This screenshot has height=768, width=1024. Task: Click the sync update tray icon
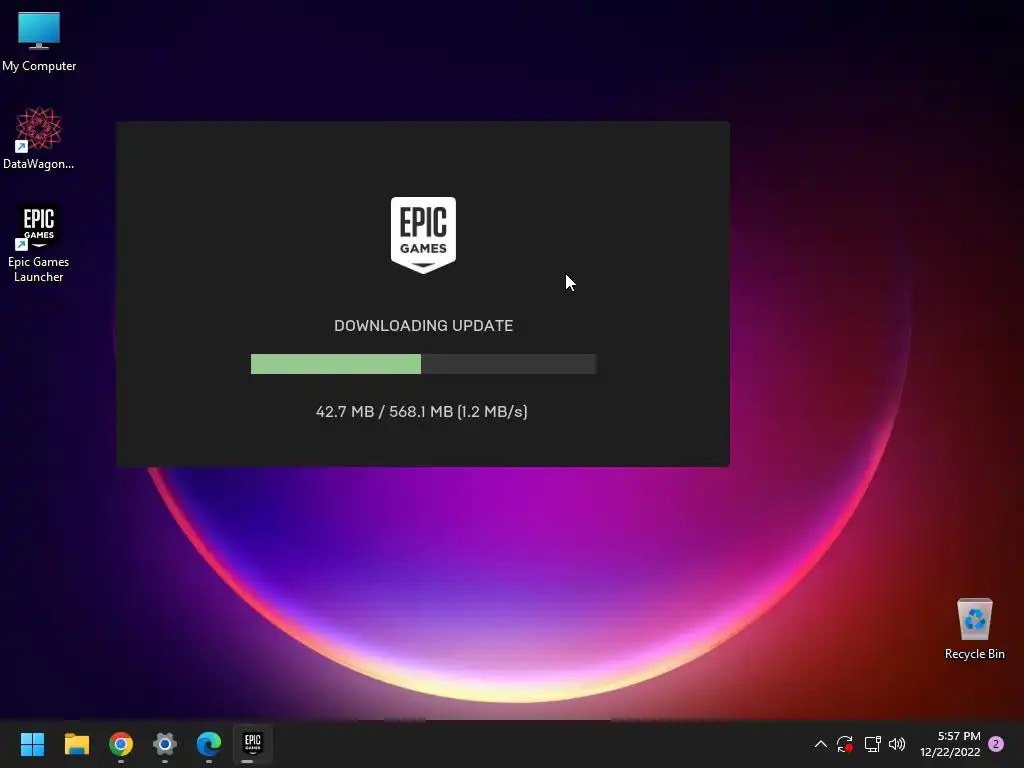coord(845,744)
